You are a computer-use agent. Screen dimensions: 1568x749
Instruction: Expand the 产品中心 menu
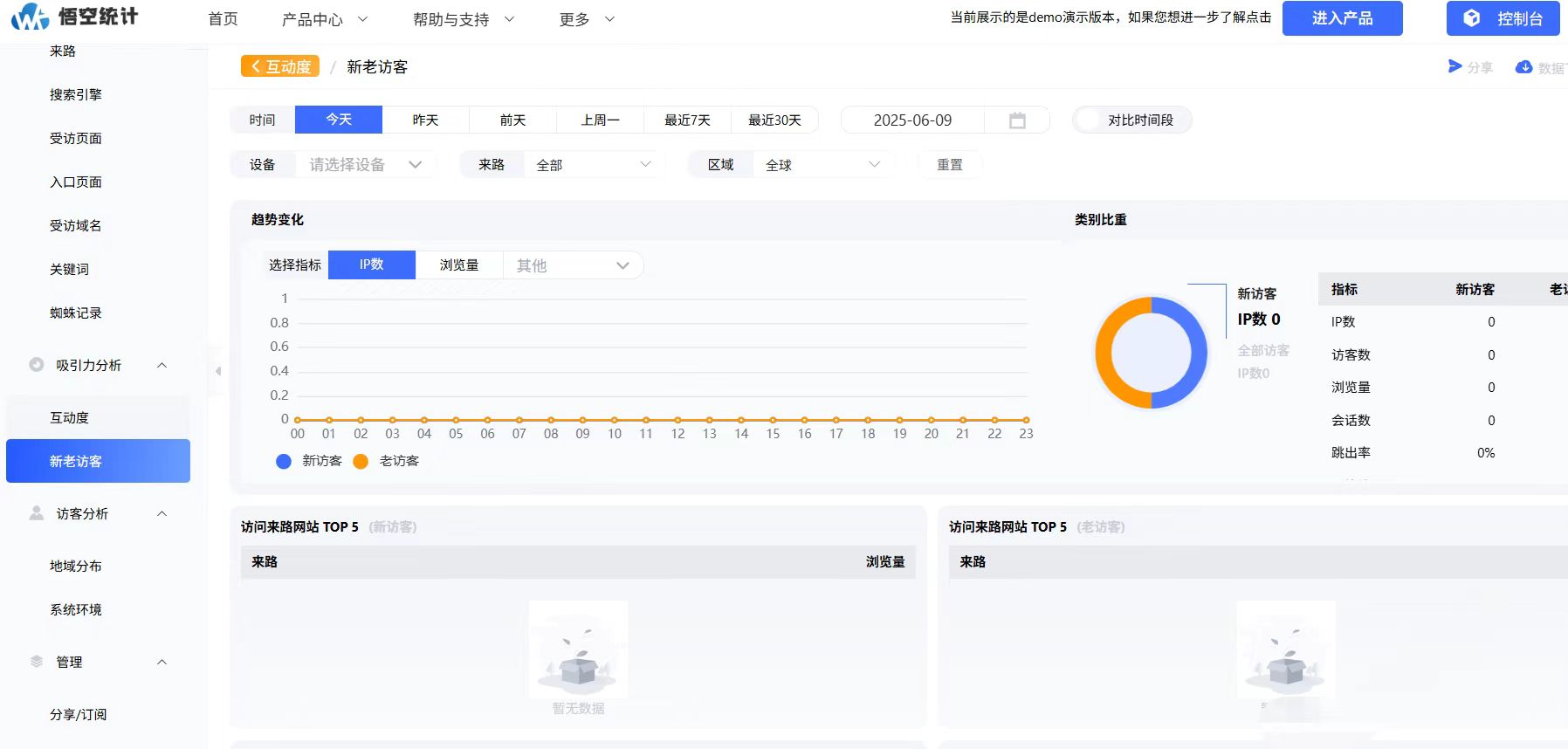point(325,19)
